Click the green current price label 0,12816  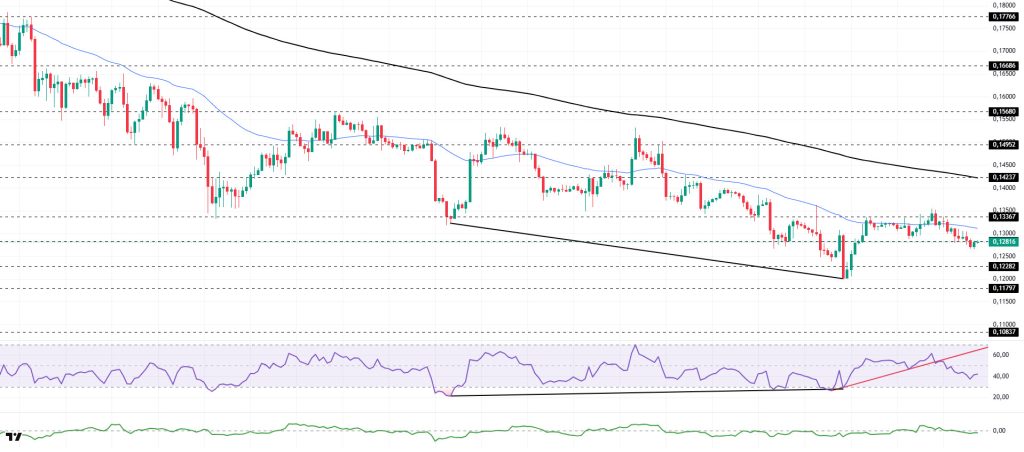1005,241
